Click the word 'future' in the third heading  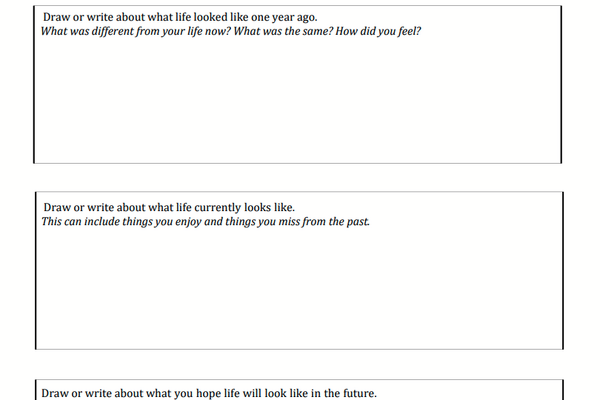(x=356, y=393)
